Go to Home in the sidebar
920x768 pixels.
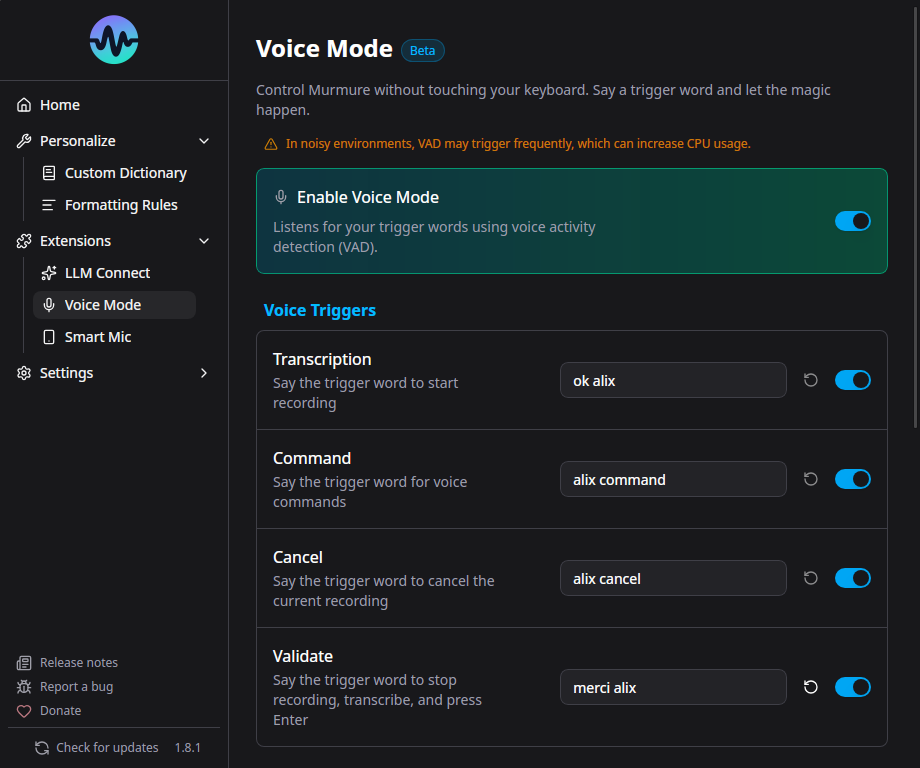(x=58, y=104)
